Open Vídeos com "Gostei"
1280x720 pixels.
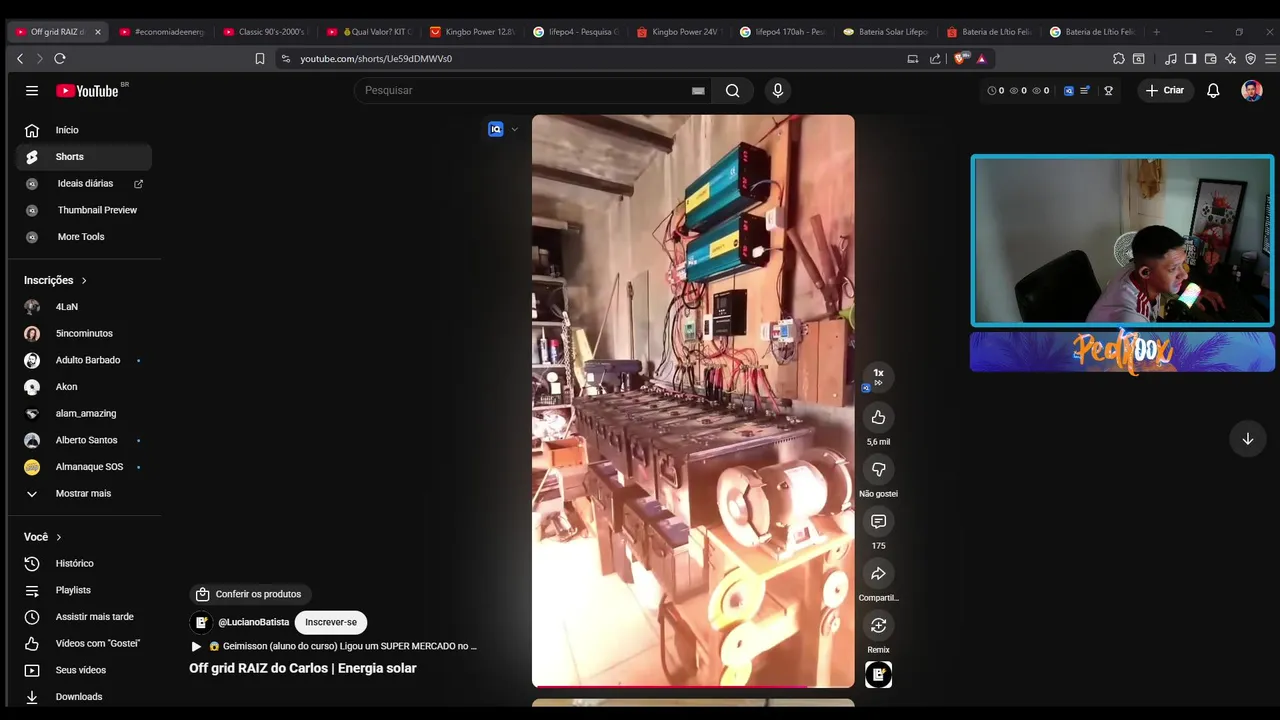pyautogui.click(x=83, y=643)
